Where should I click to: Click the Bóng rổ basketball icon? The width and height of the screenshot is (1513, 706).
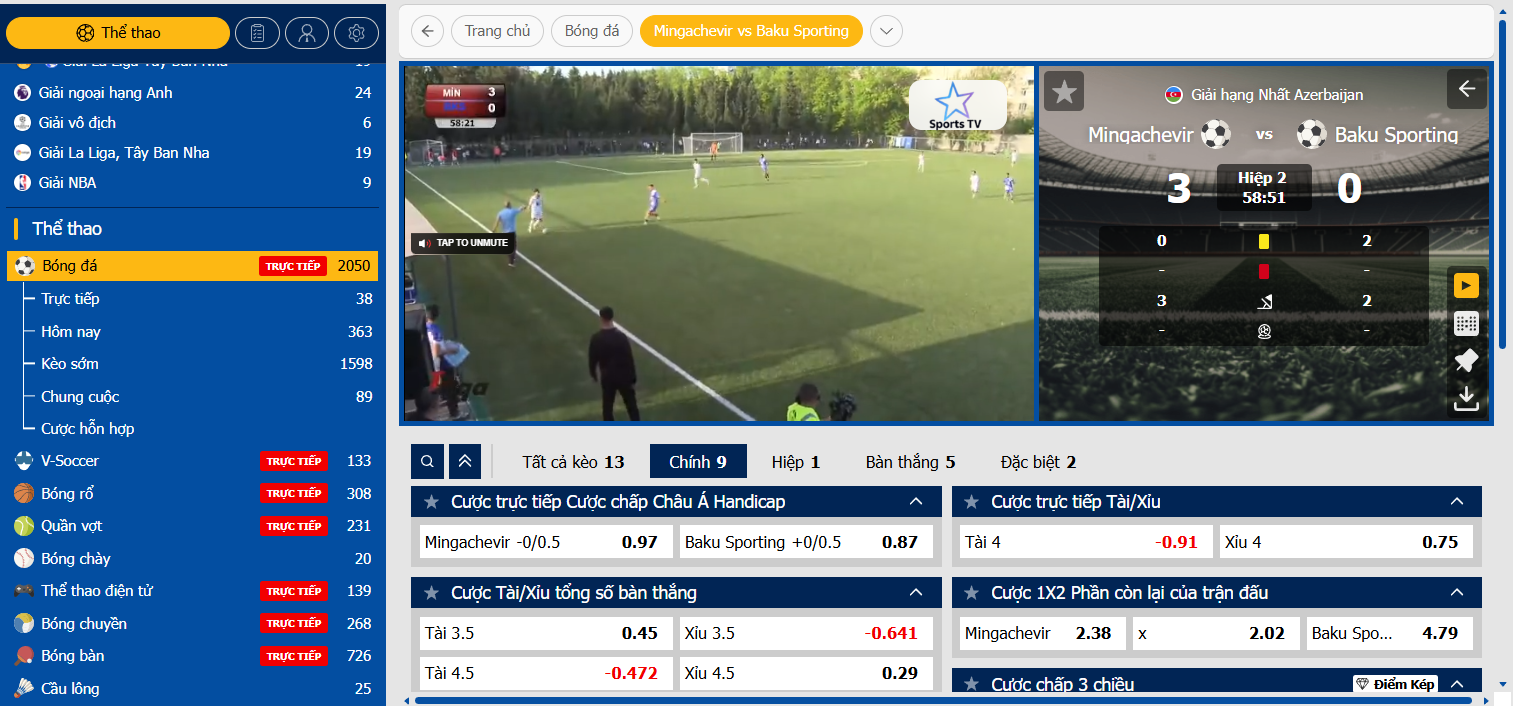(24, 493)
